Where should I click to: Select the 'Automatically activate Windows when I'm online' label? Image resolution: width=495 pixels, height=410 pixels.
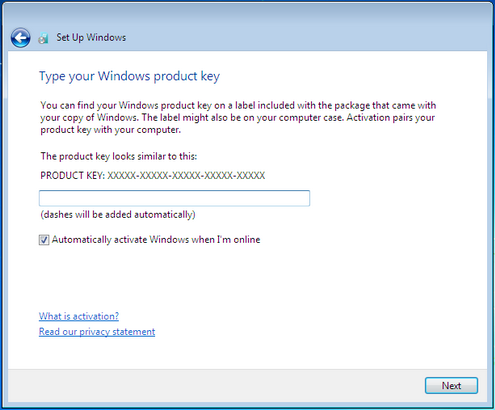(x=156, y=240)
